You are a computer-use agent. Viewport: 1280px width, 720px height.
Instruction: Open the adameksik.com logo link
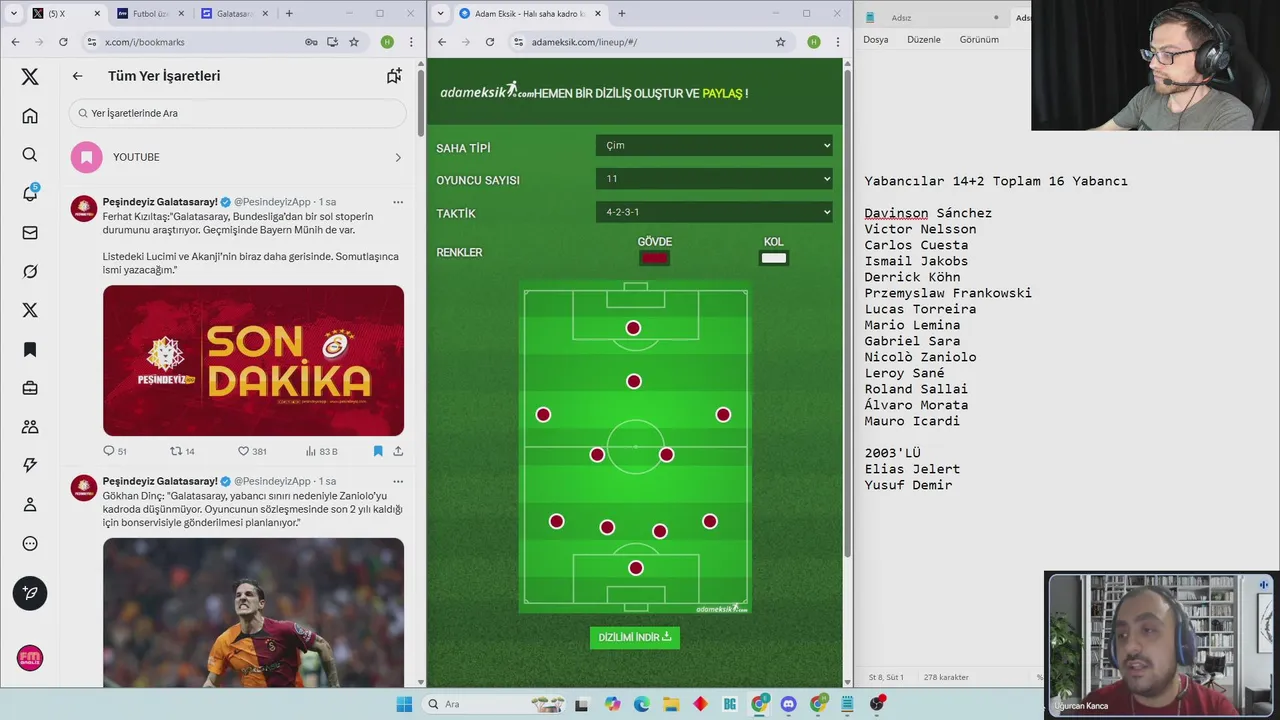(486, 91)
